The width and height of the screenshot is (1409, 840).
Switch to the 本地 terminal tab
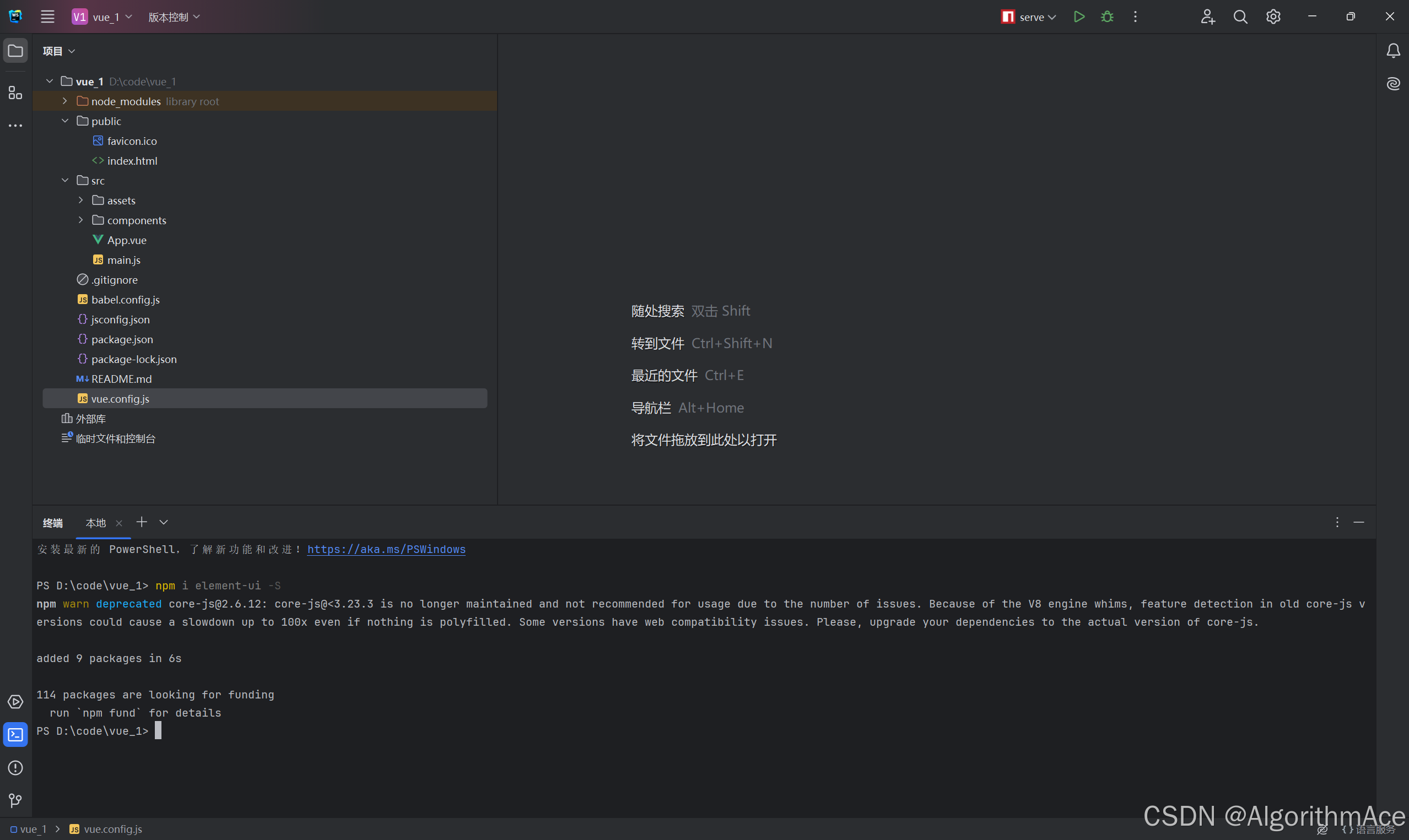95,523
